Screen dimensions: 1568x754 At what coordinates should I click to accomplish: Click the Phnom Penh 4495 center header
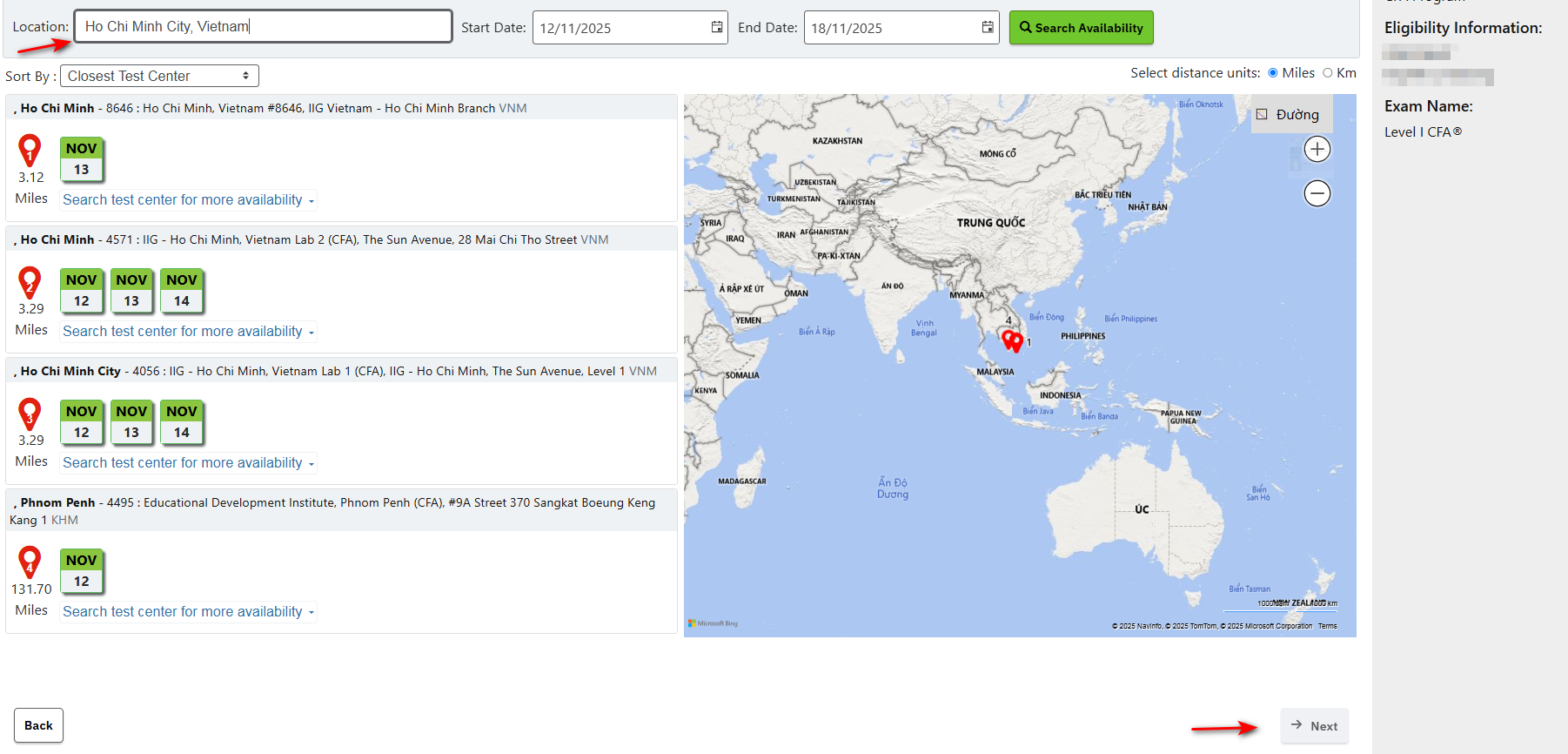click(341, 511)
